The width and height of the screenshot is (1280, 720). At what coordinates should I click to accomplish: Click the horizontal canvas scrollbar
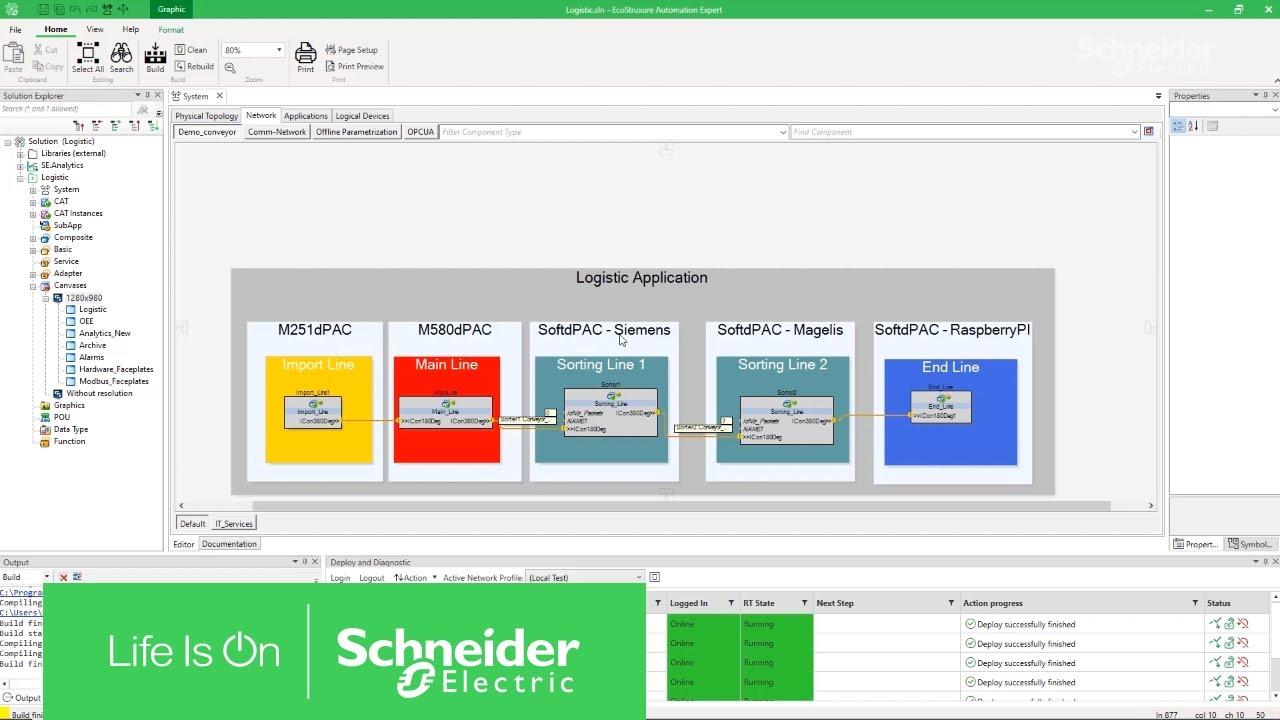tap(680, 506)
